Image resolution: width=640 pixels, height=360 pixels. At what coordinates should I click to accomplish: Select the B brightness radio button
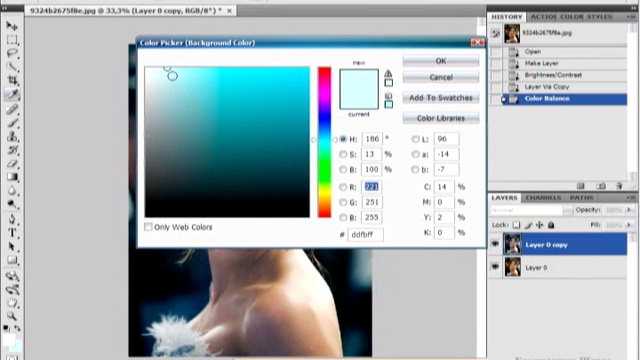343,169
